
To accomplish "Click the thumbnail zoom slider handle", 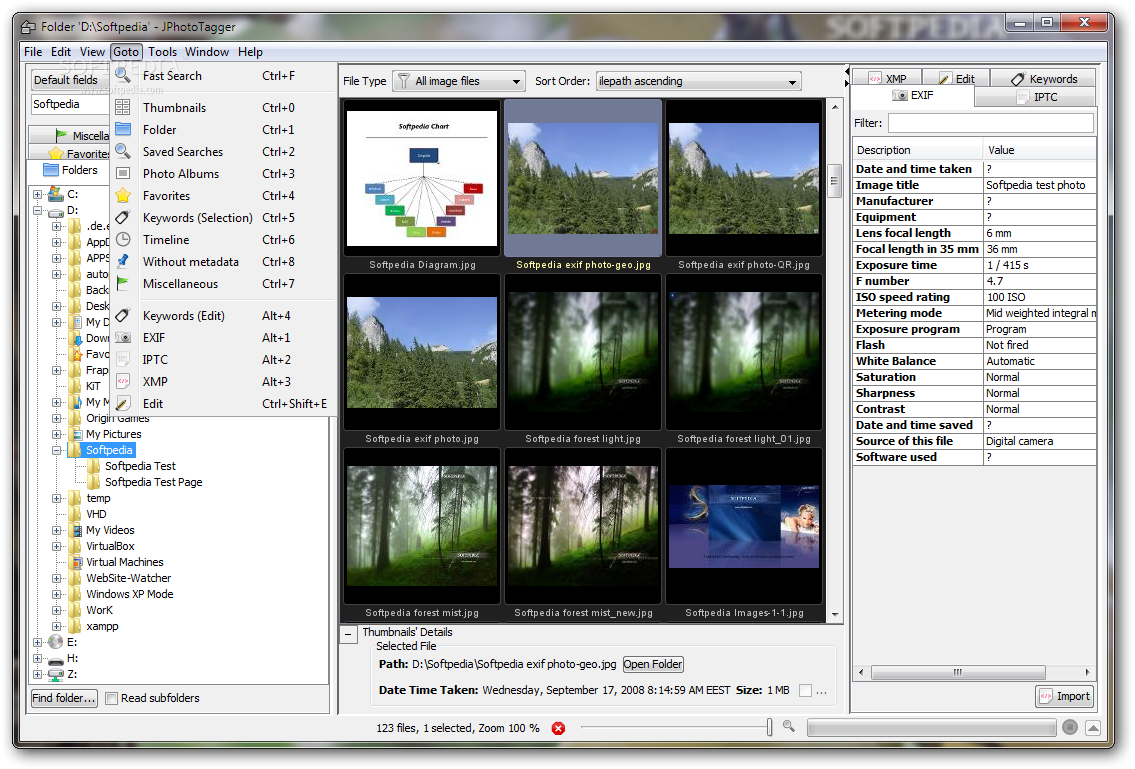I will click(769, 727).
